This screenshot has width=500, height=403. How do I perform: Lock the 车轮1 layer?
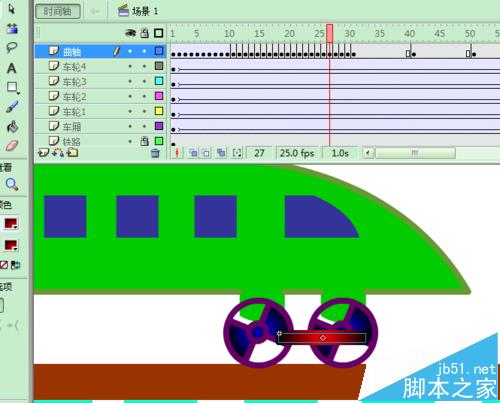(144, 111)
